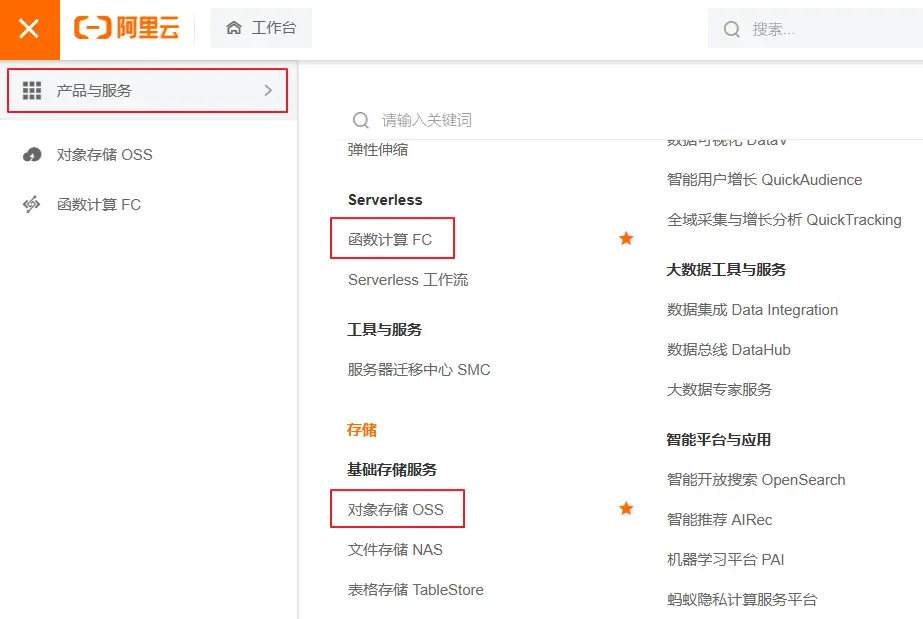Open the 产品与服务 menu entry

click(x=147, y=91)
